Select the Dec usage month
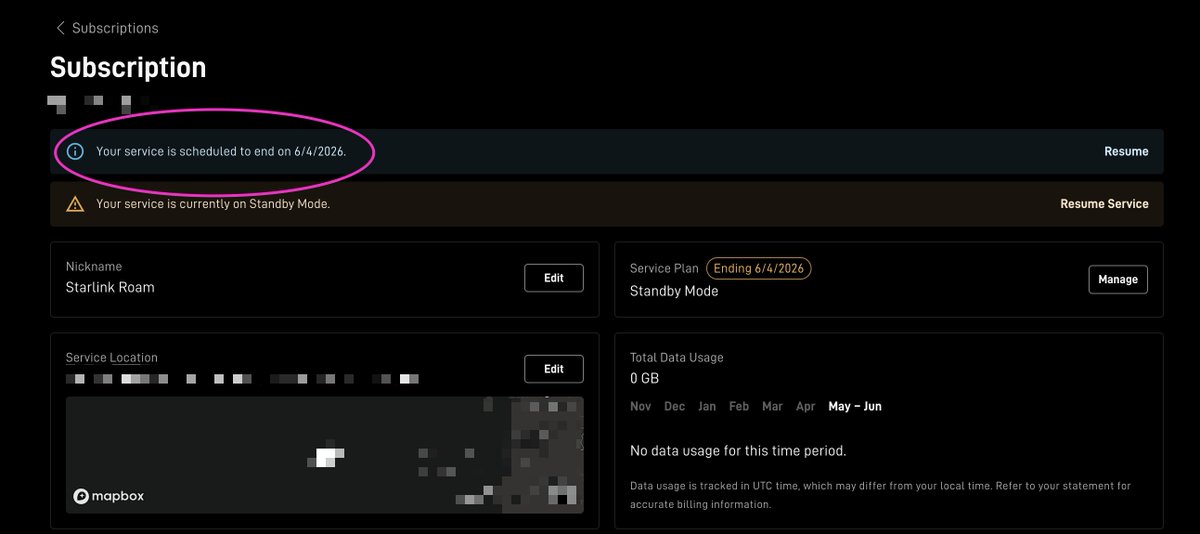The height and width of the screenshot is (534, 1200). tap(675, 407)
